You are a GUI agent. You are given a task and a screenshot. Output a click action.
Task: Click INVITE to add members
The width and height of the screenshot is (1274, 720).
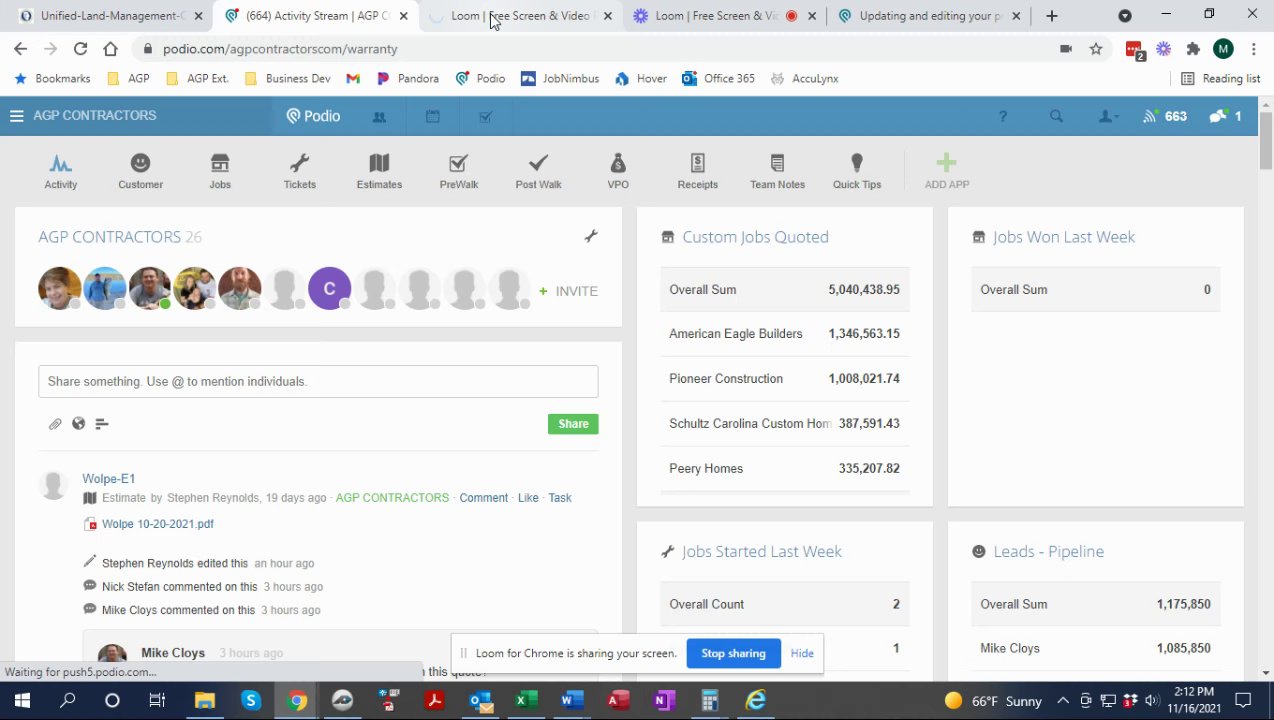[568, 291]
